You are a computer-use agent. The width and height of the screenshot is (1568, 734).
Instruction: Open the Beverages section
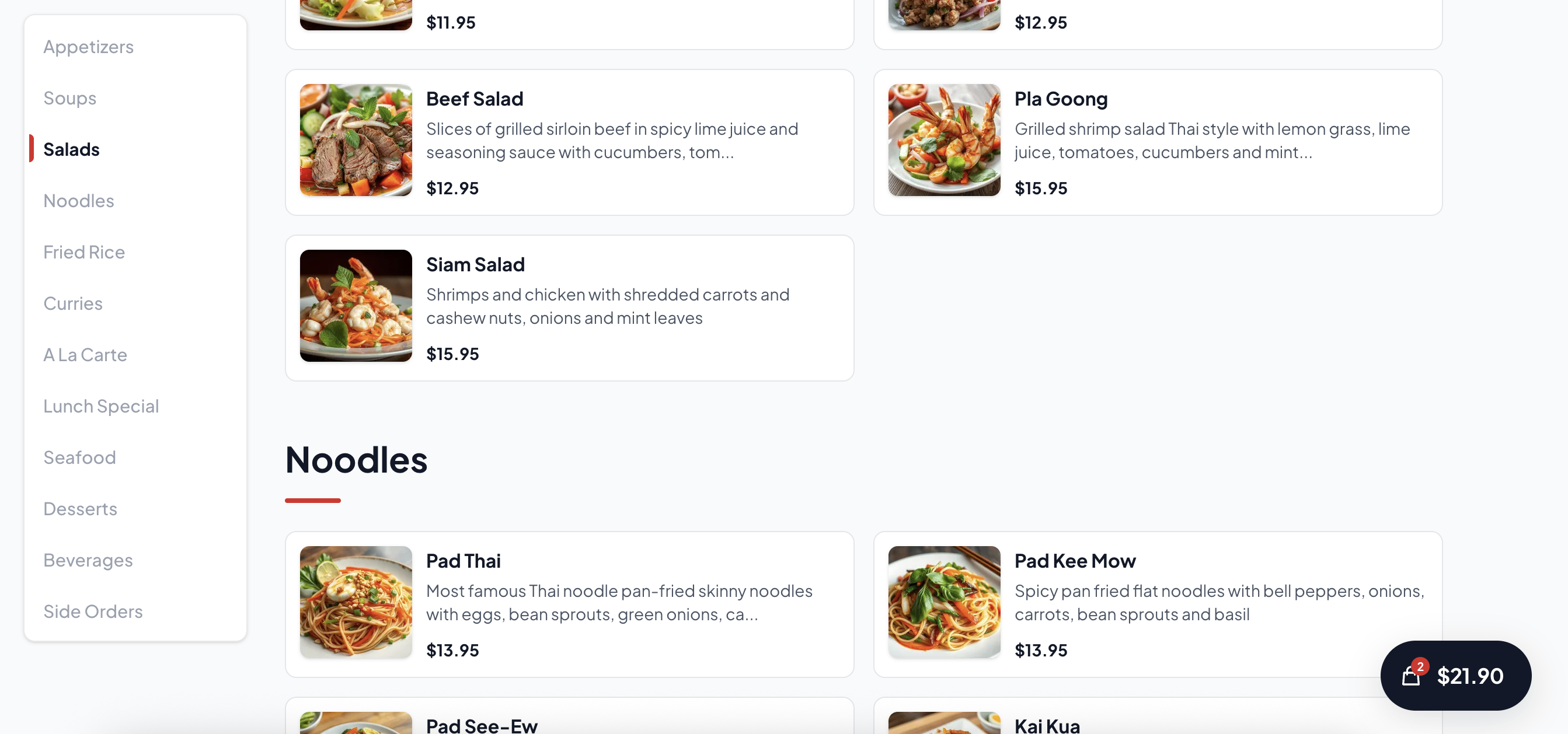click(88, 560)
